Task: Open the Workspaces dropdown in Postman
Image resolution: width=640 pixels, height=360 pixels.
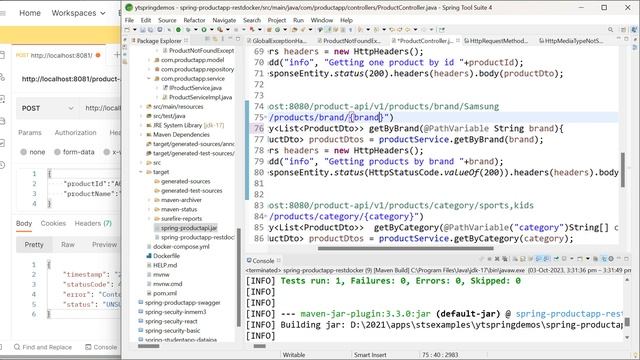Action: 78,13
